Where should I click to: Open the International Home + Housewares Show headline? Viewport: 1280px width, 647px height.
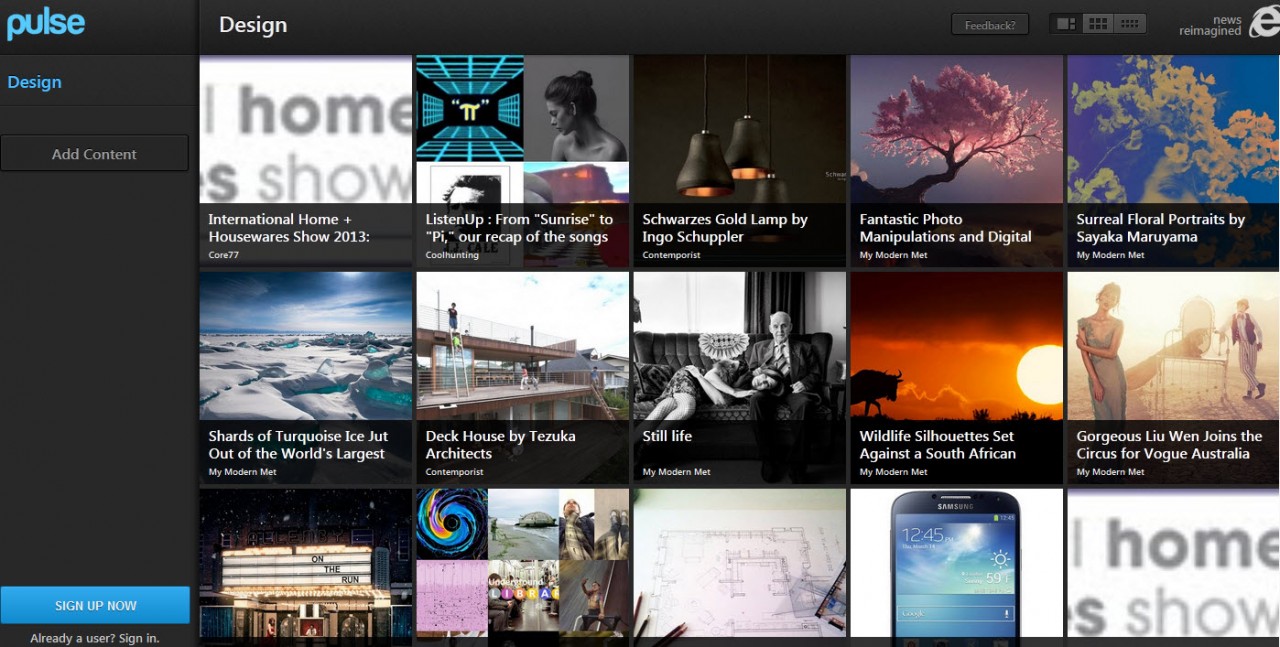click(x=289, y=228)
